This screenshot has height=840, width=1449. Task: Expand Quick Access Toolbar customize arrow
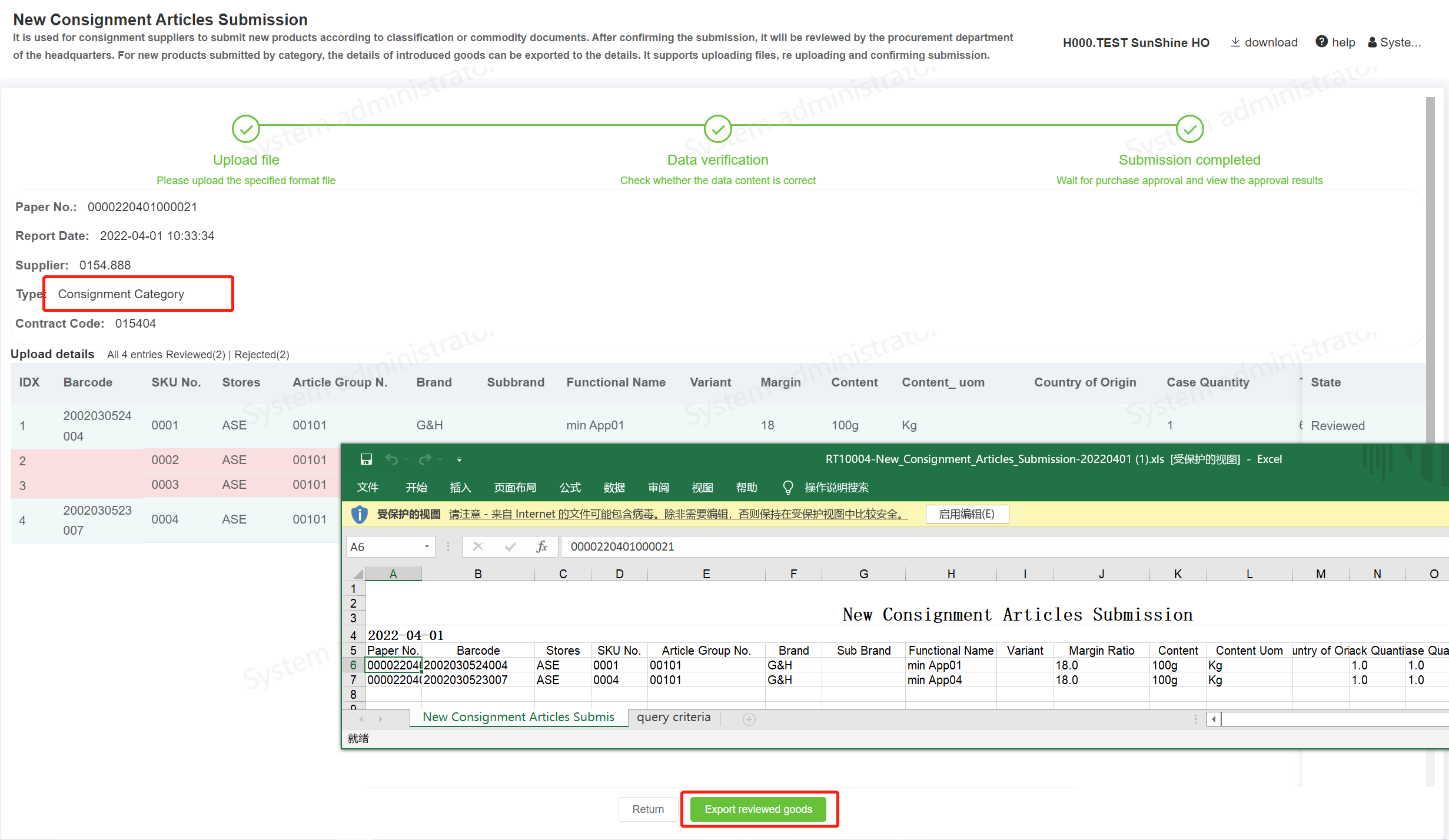click(x=459, y=459)
